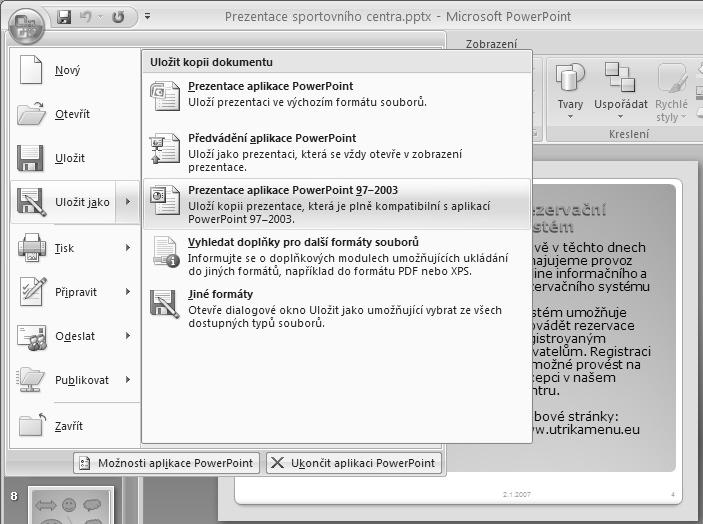This screenshot has width=703, height=524.
Task: Open the Rychlé styly dropdown
Action: coord(671,92)
